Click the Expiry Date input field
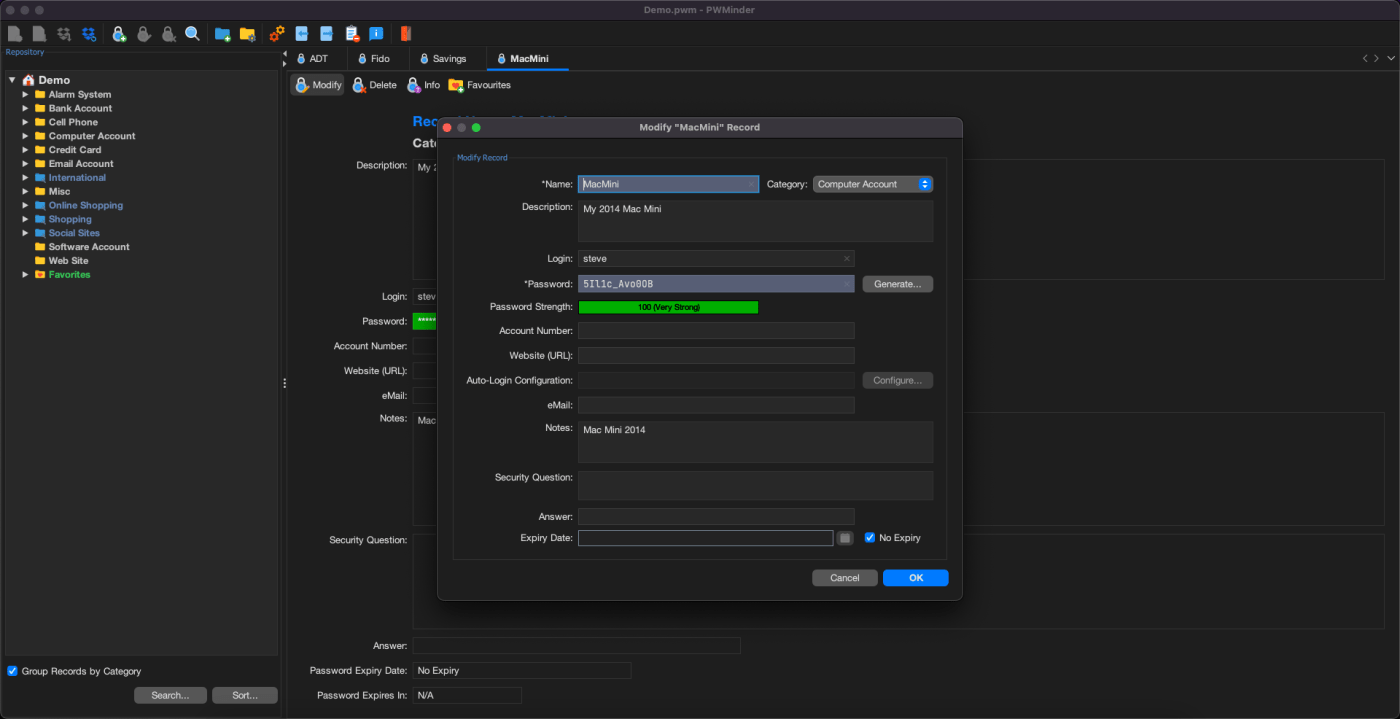Viewport: 1400px width, 719px height. click(x=706, y=538)
